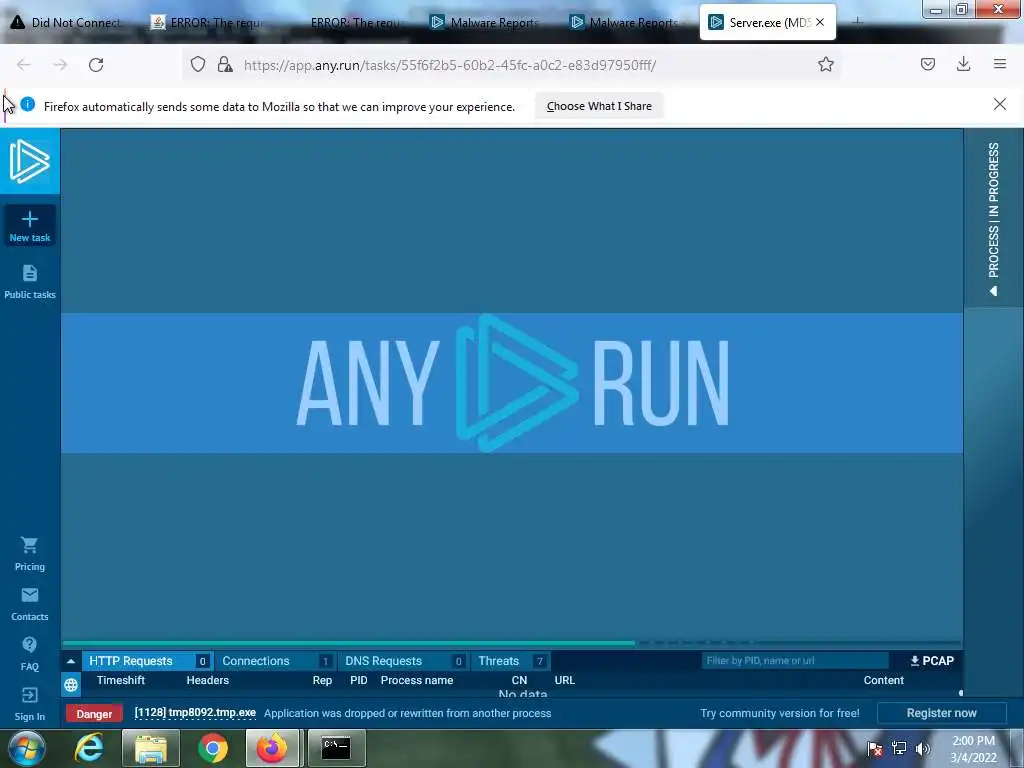Close the Server.exe browser tab

pos(820,22)
